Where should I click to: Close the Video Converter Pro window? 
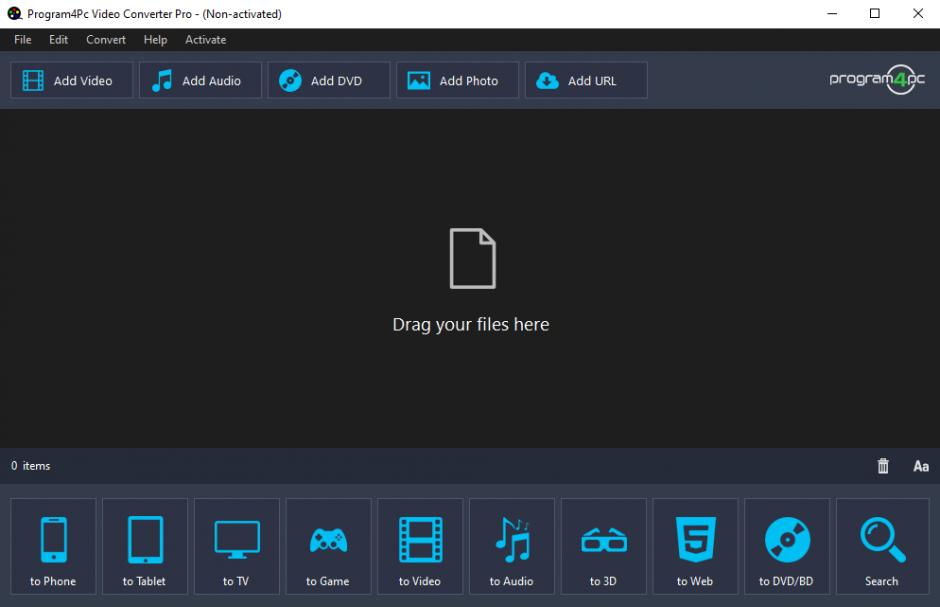pyautogui.click(x=918, y=13)
